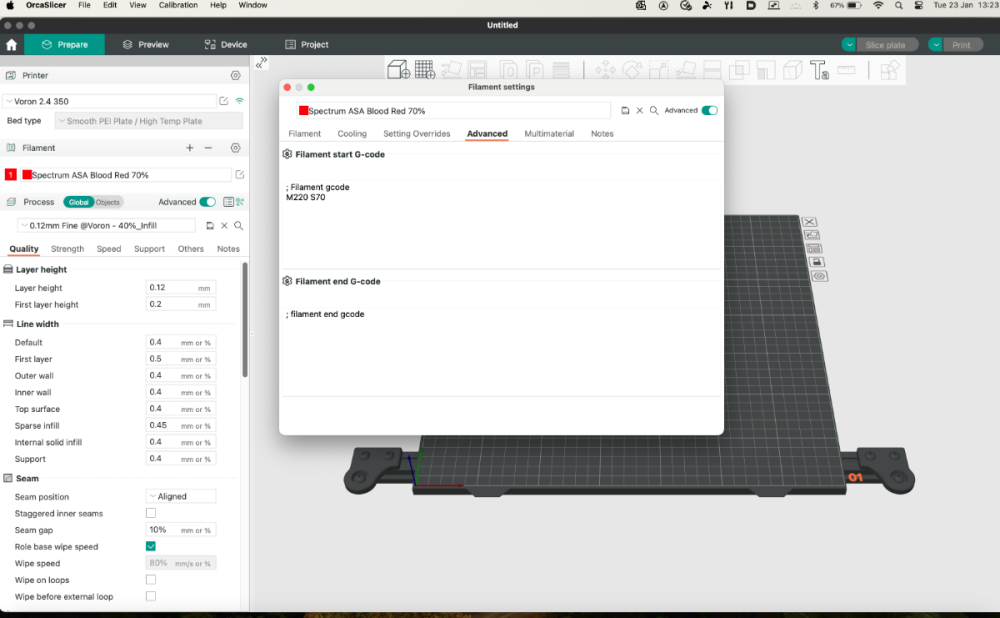Select the Seam painting tool

tap(792, 70)
